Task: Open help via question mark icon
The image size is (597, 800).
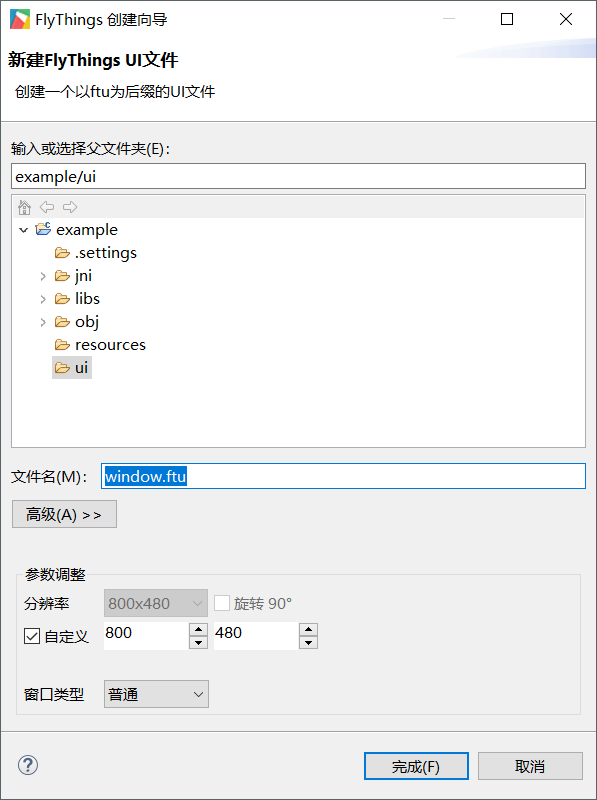Action: point(28,765)
